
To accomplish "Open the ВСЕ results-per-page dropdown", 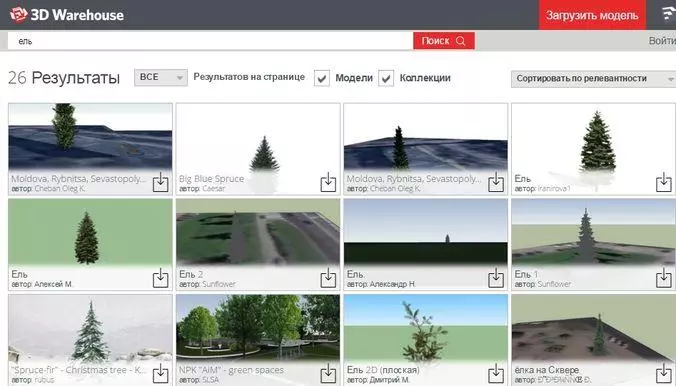I will (x=160, y=78).
